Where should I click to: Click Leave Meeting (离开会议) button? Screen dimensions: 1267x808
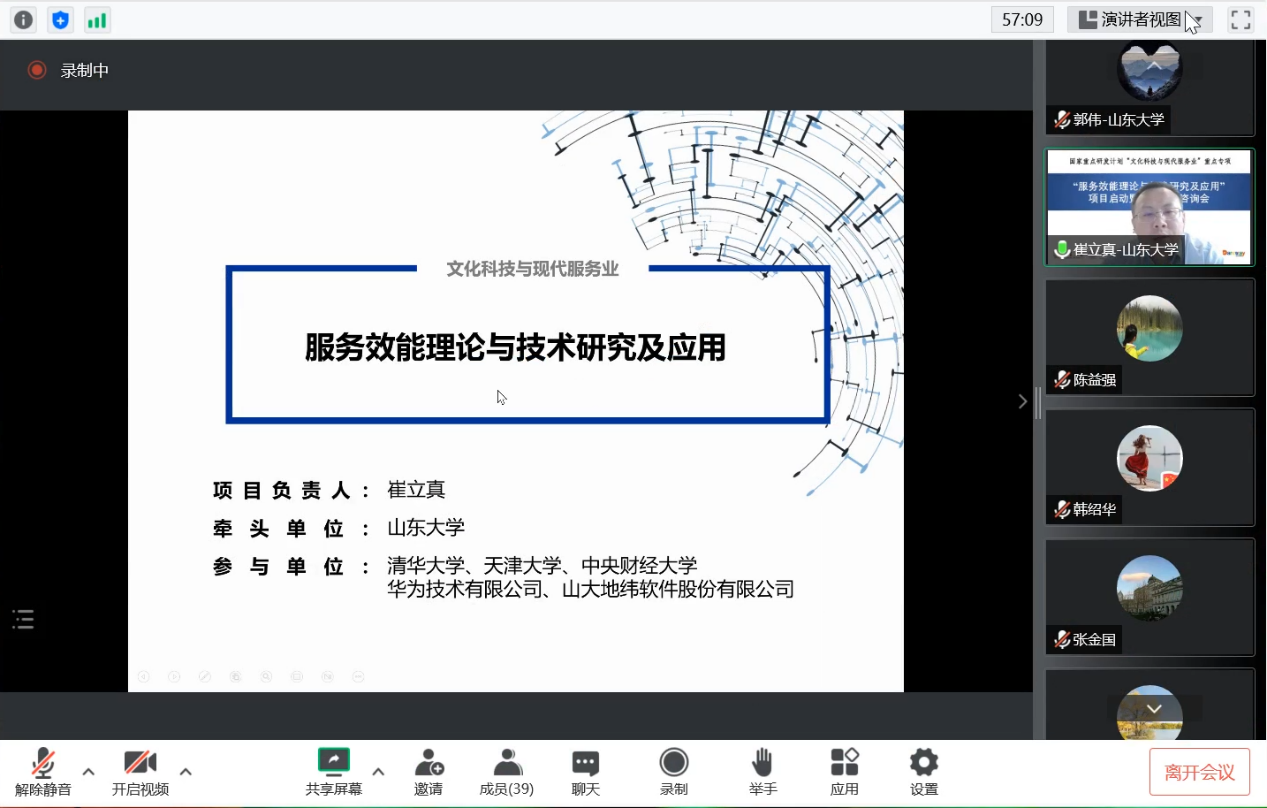tap(1199, 772)
